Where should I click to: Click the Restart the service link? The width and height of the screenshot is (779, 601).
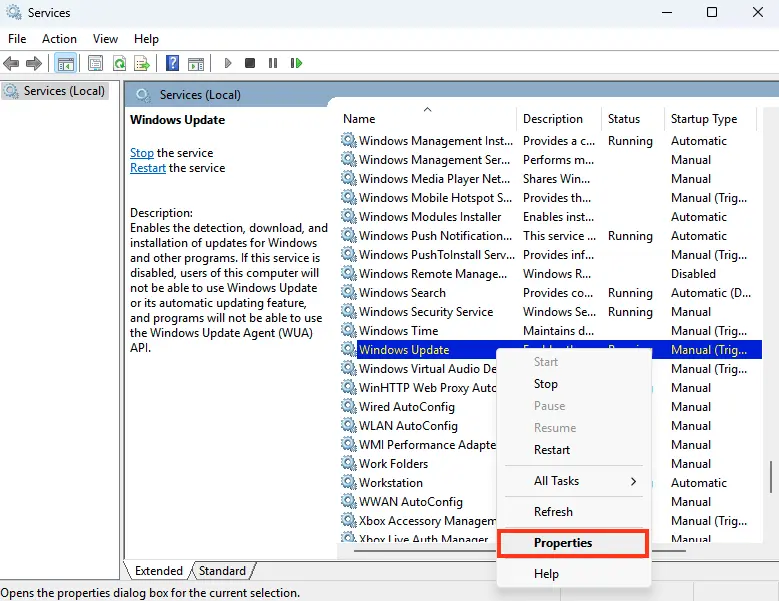point(148,168)
